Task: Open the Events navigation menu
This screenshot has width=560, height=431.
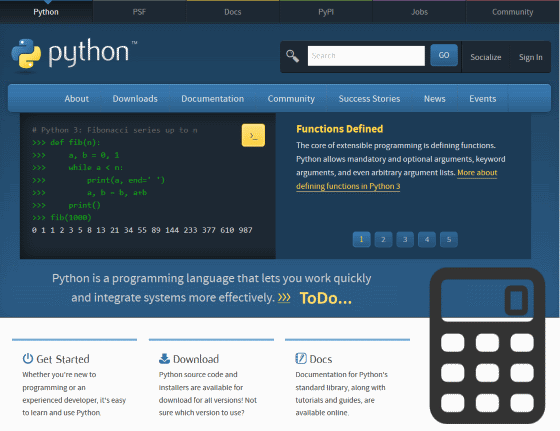Action: click(482, 99)
